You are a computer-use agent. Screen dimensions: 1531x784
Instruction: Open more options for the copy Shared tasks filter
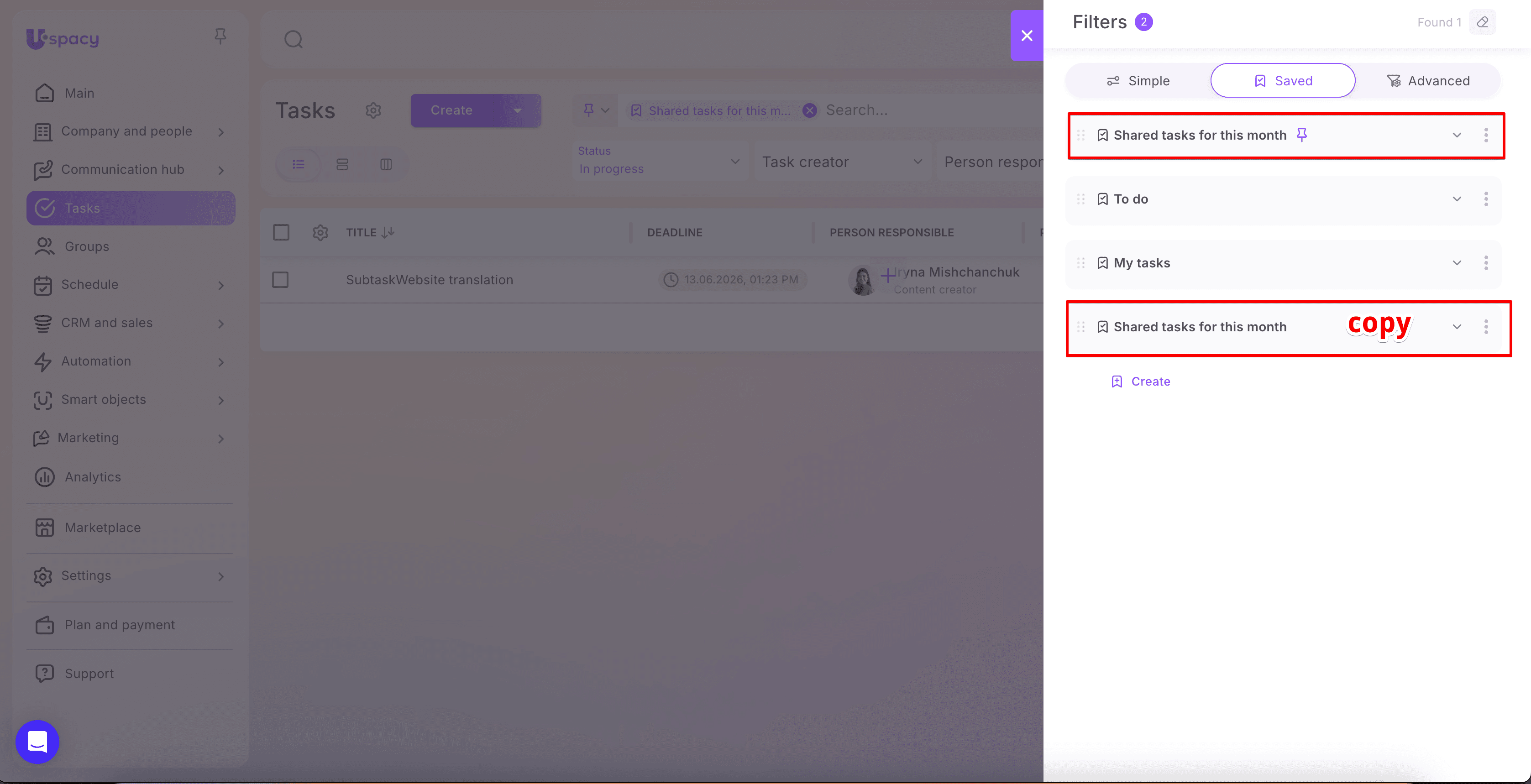tap(1486, 326)
